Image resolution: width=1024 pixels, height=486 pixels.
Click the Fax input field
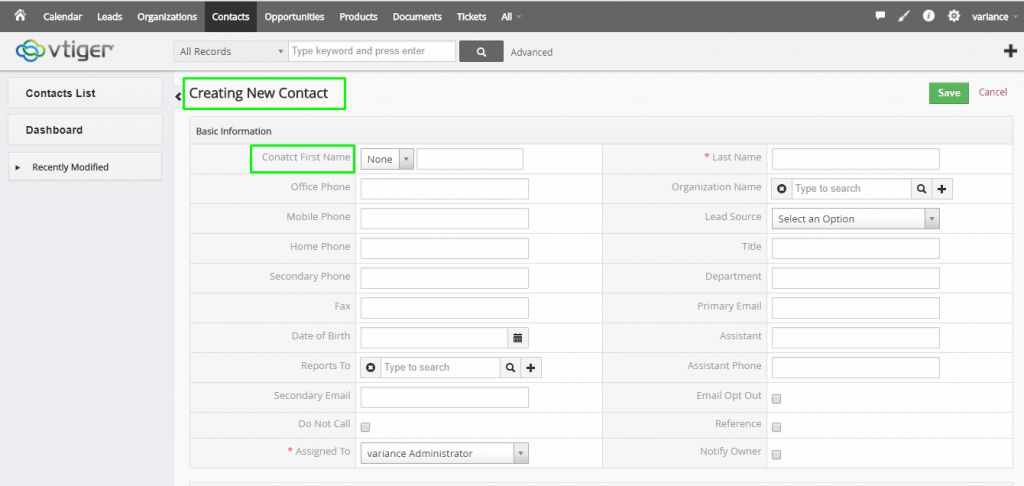[x=445, y=308]
